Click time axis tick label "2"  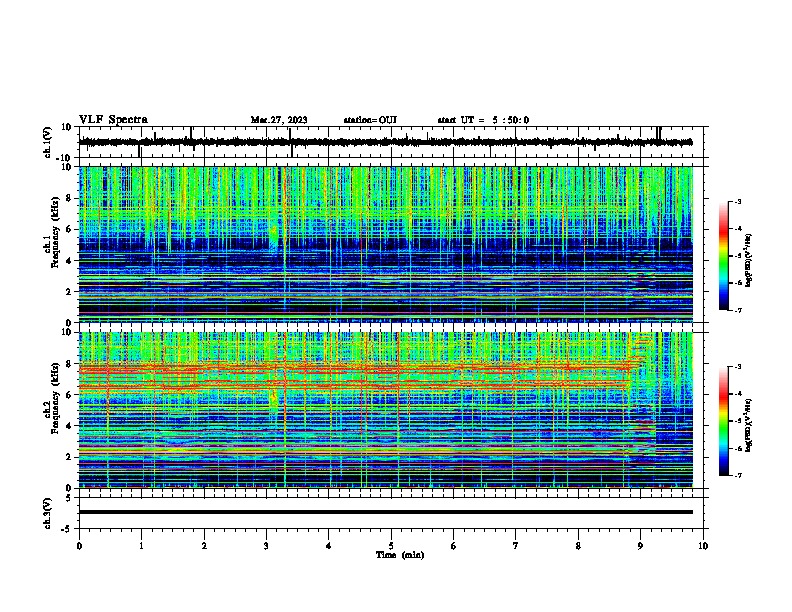(204, 546)
